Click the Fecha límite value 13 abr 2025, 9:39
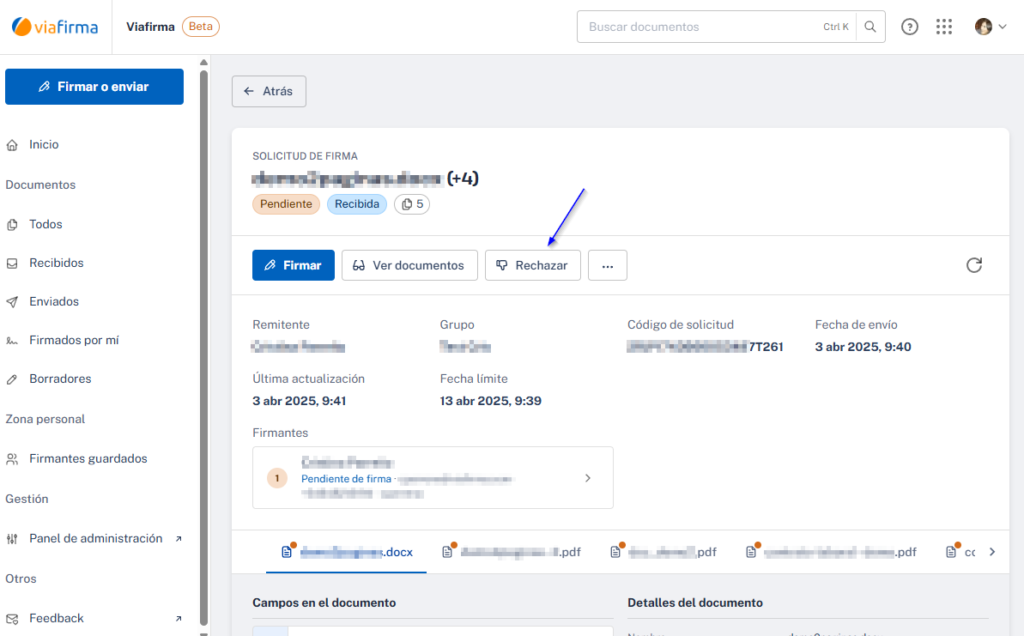 pyautogui.click(x=490, y=402)
